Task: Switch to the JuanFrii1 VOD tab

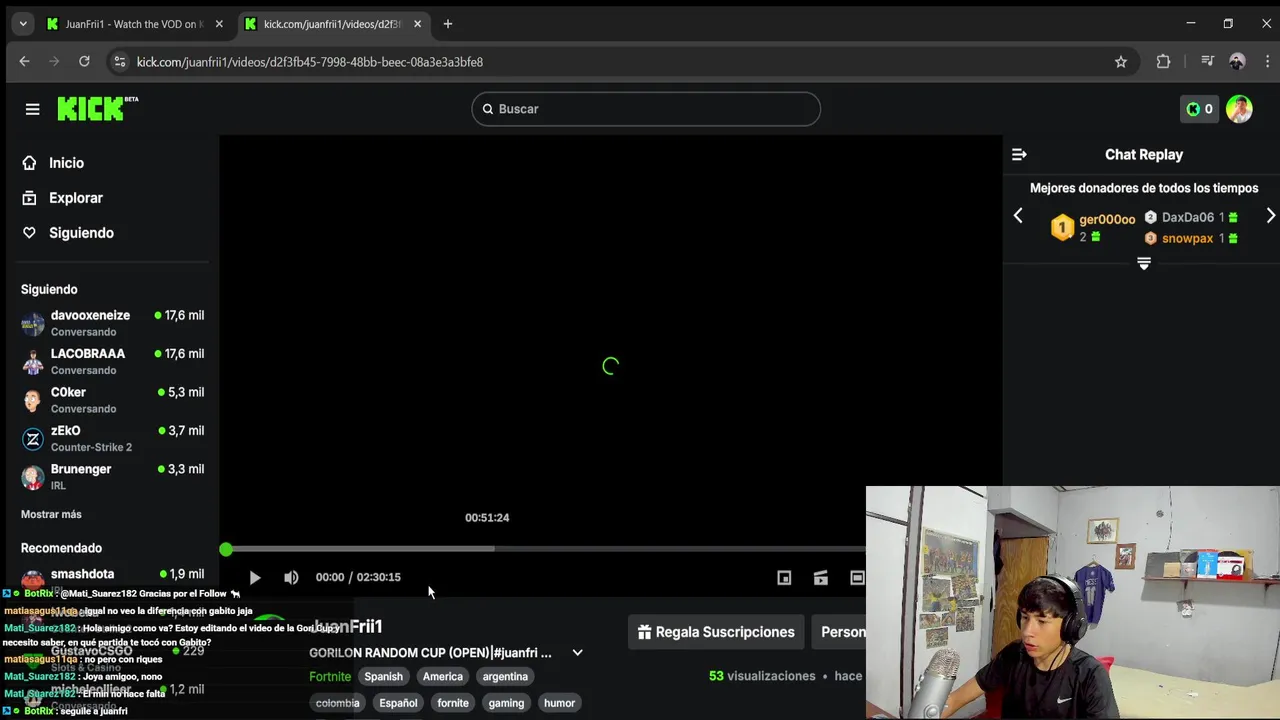Action: tap(134, 24)
